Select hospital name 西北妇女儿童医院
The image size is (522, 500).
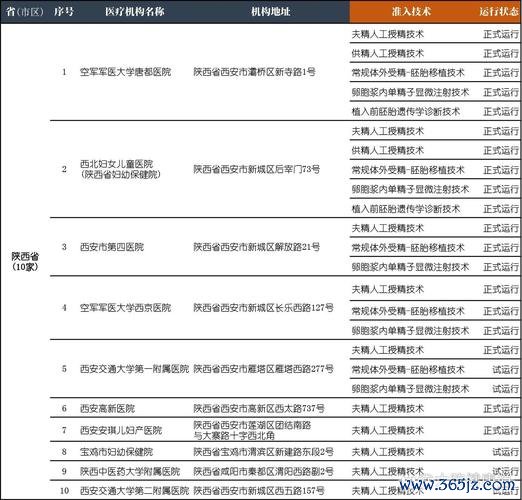(x=116, y=164)
